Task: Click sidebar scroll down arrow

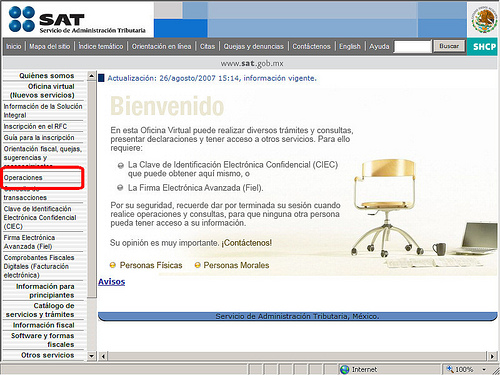Action: [x=92, y=356]
